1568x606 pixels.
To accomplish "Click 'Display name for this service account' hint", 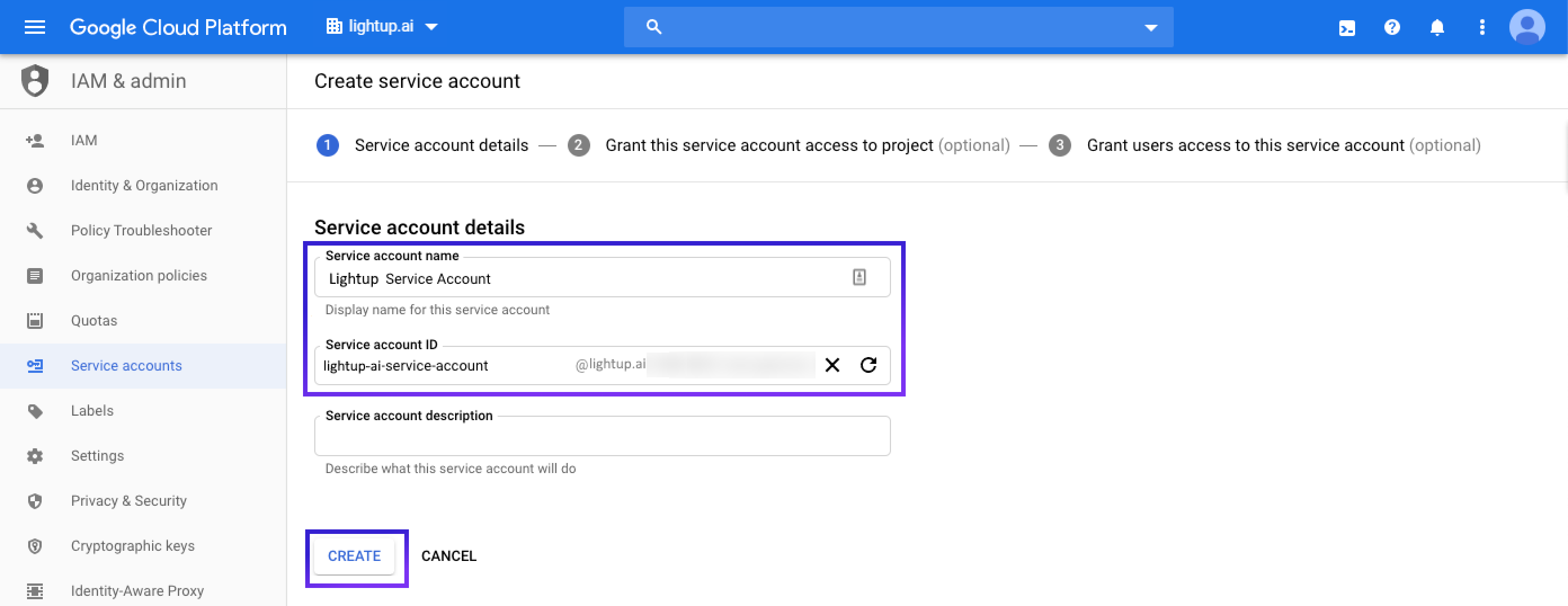I will pos(437,310).
